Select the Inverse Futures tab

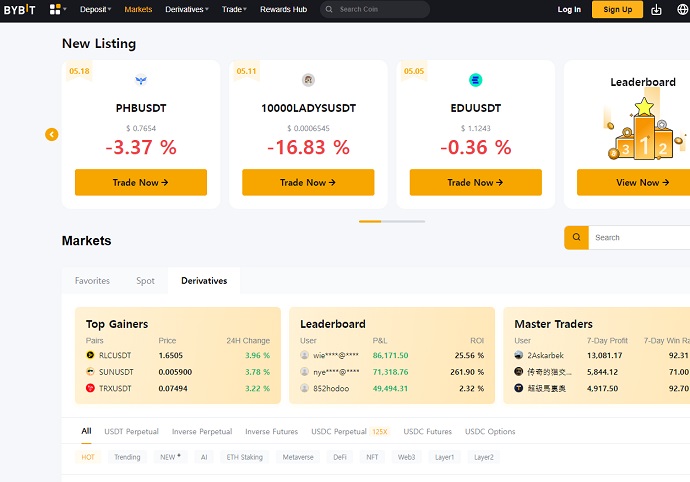pyautogui.click(x=272, y=431)
